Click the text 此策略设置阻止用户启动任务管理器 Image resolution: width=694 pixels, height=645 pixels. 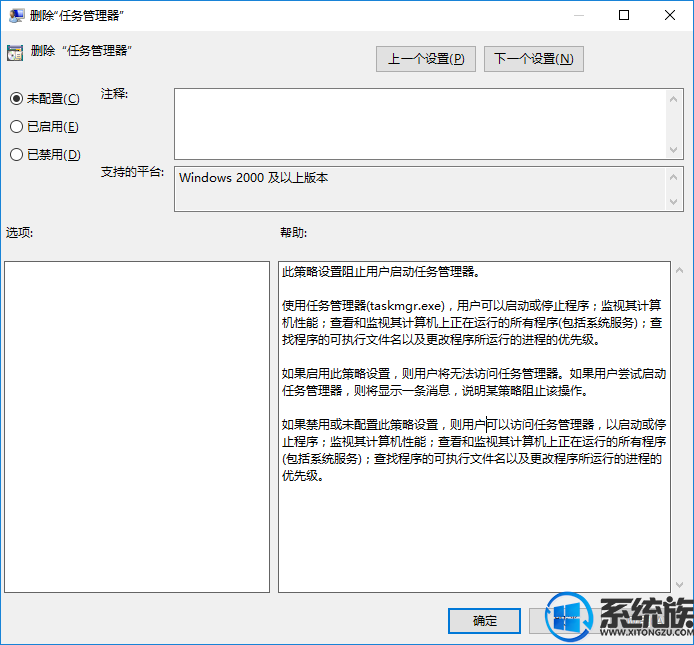click(381, 272)
